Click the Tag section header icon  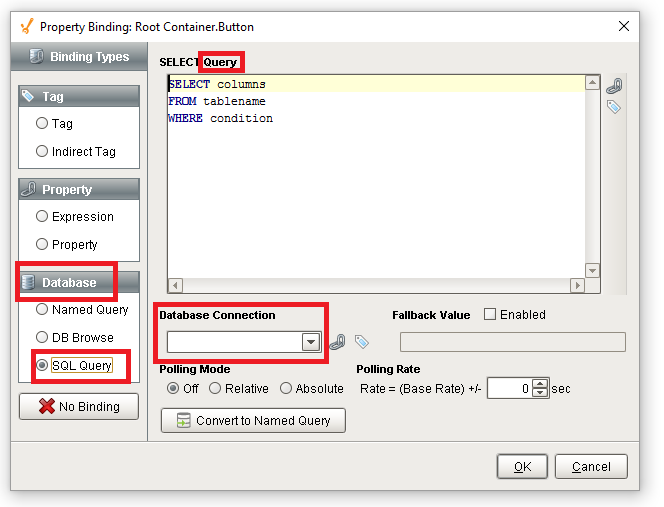click(28, 96)
